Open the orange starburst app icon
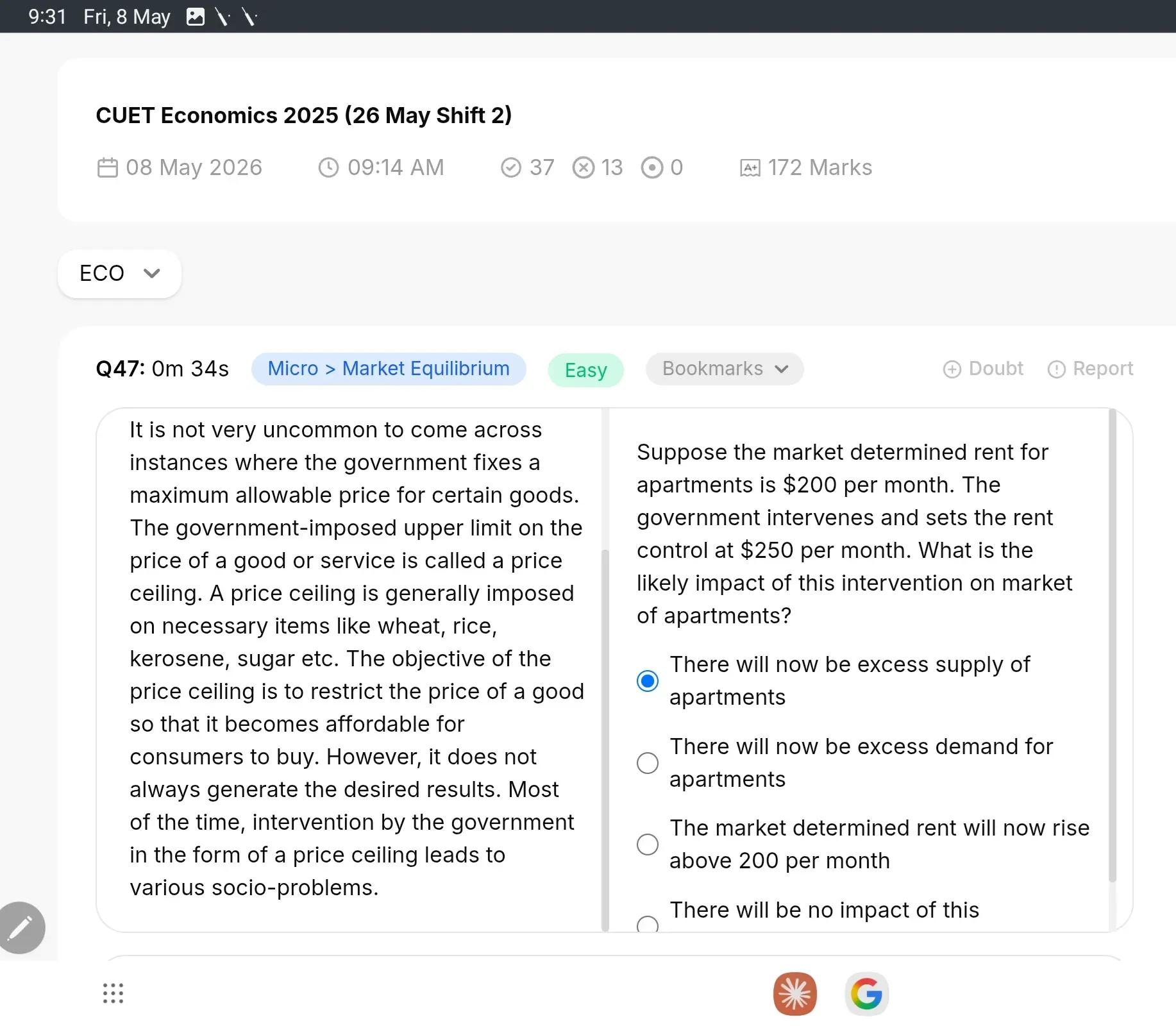The image size is (1176, 1026). pos(795,994)
